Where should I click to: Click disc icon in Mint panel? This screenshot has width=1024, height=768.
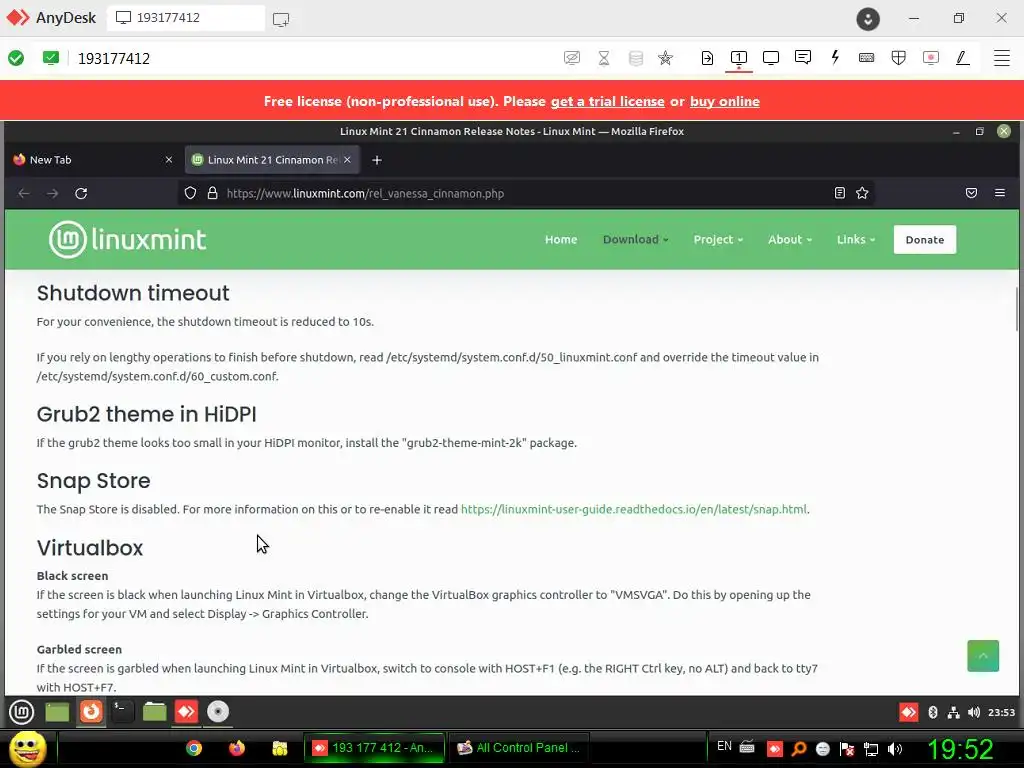218,711
